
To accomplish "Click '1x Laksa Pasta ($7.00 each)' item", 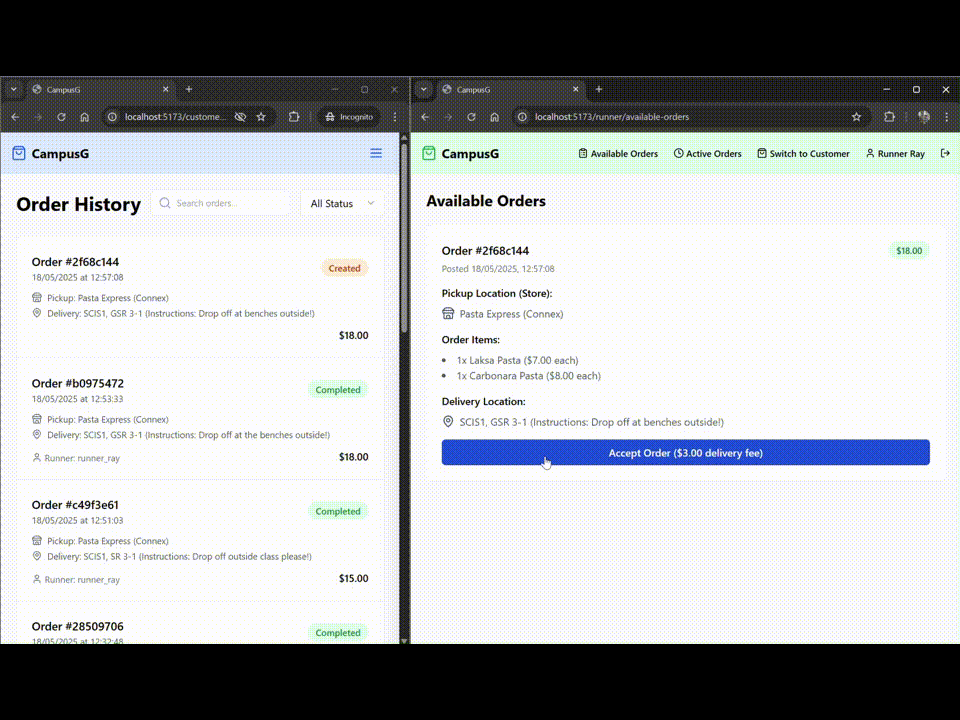I will point(517,360).
